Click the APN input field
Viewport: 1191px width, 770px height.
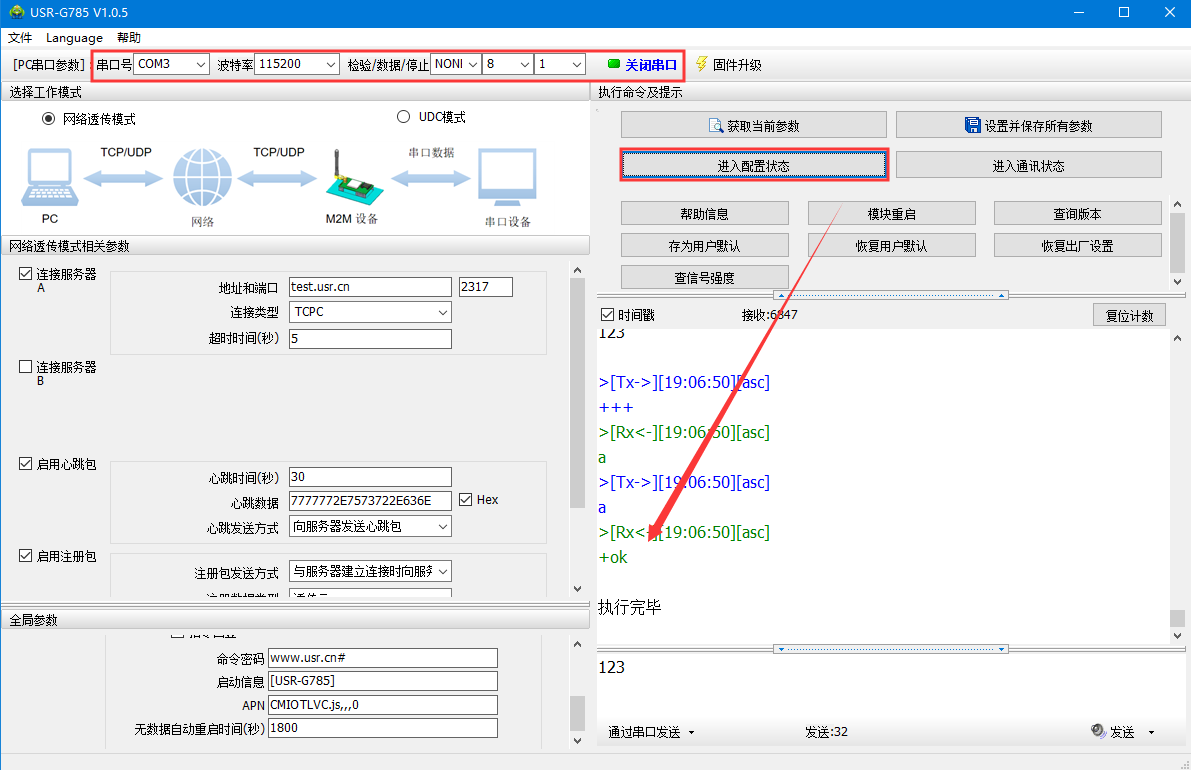[x=382, y=705]
